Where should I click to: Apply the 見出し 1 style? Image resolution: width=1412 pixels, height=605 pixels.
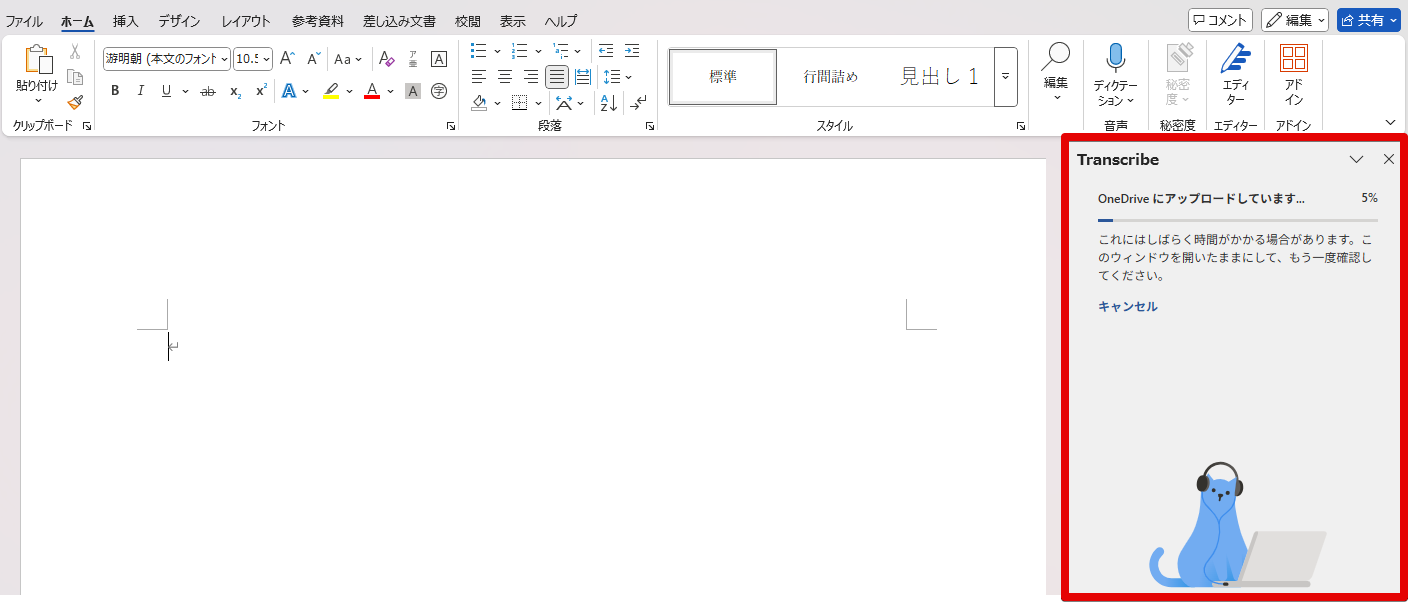coord(938,76)
